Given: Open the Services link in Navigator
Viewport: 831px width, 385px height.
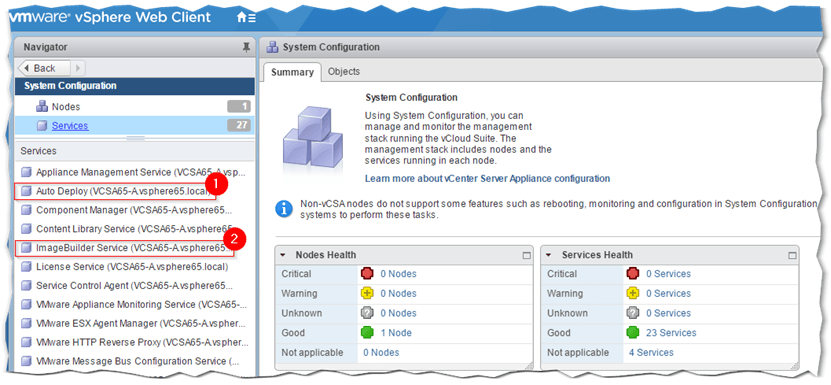Looking at the screenshot, I should pos(70,126).
